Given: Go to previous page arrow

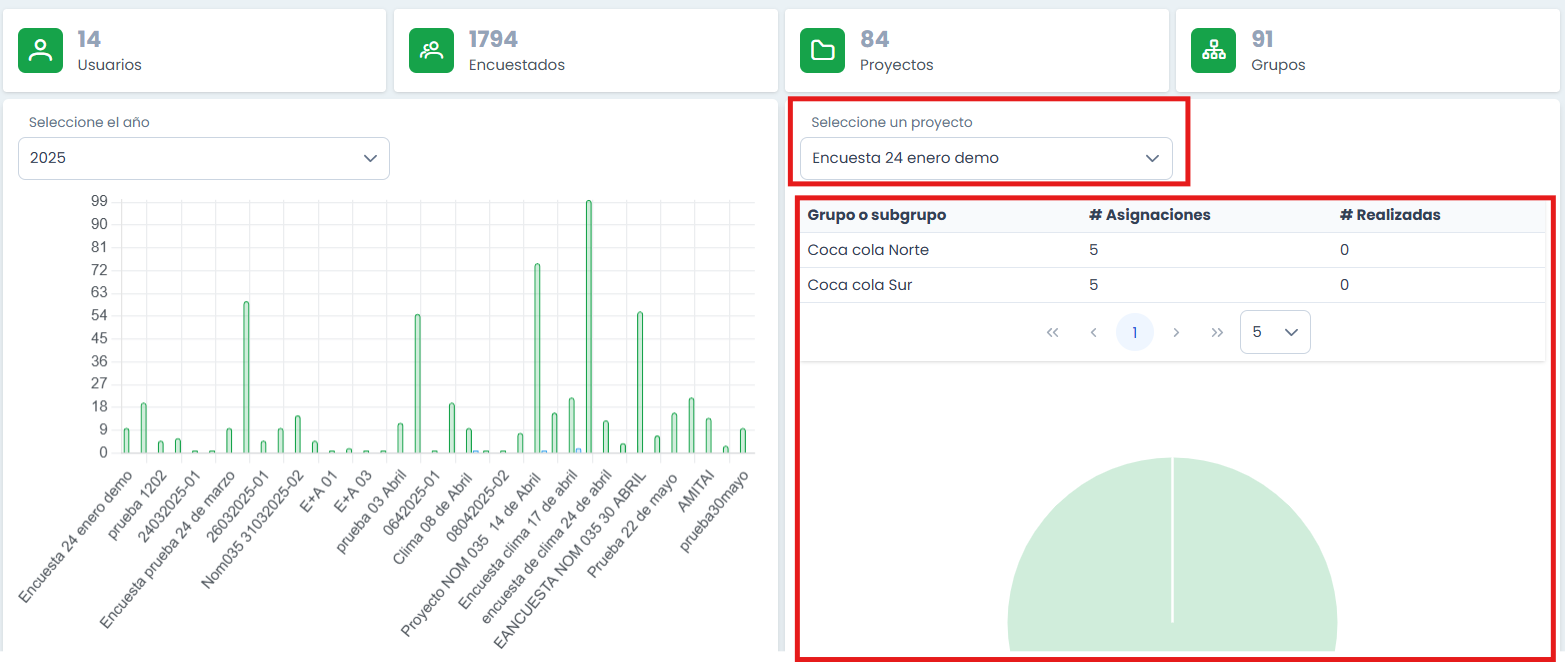Looking at the screenshot, I should click(x=1094, y=332).
